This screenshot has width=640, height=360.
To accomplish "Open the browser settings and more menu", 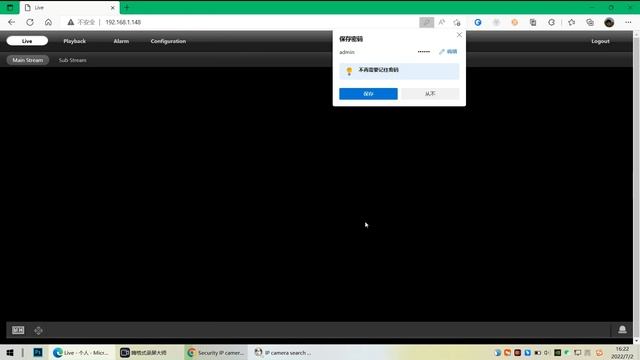I will [628, 22].
